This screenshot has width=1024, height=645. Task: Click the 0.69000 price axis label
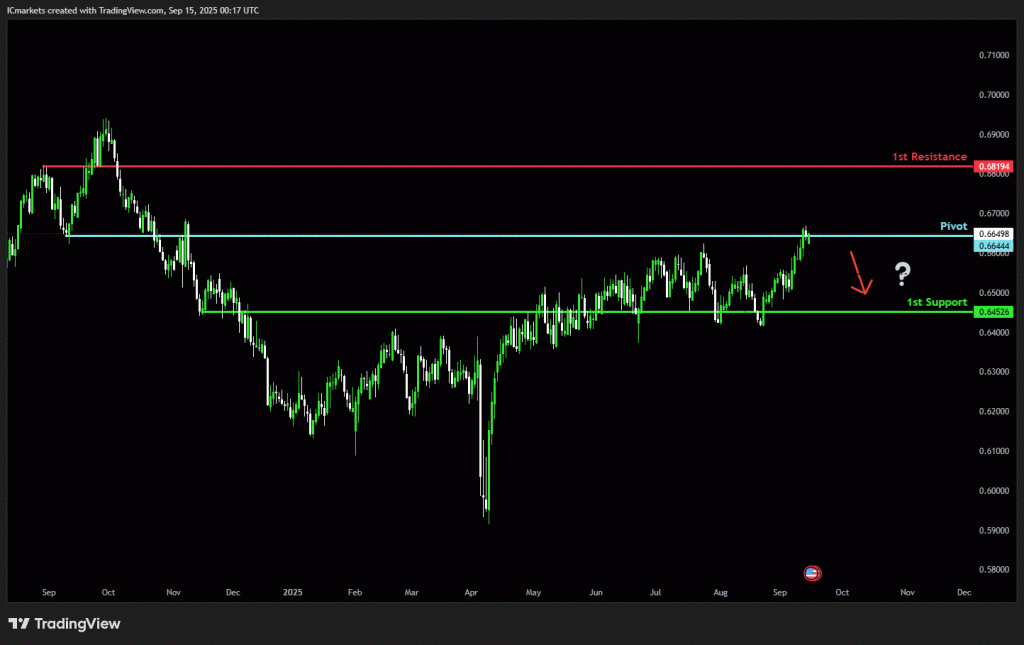click(994, 134)
